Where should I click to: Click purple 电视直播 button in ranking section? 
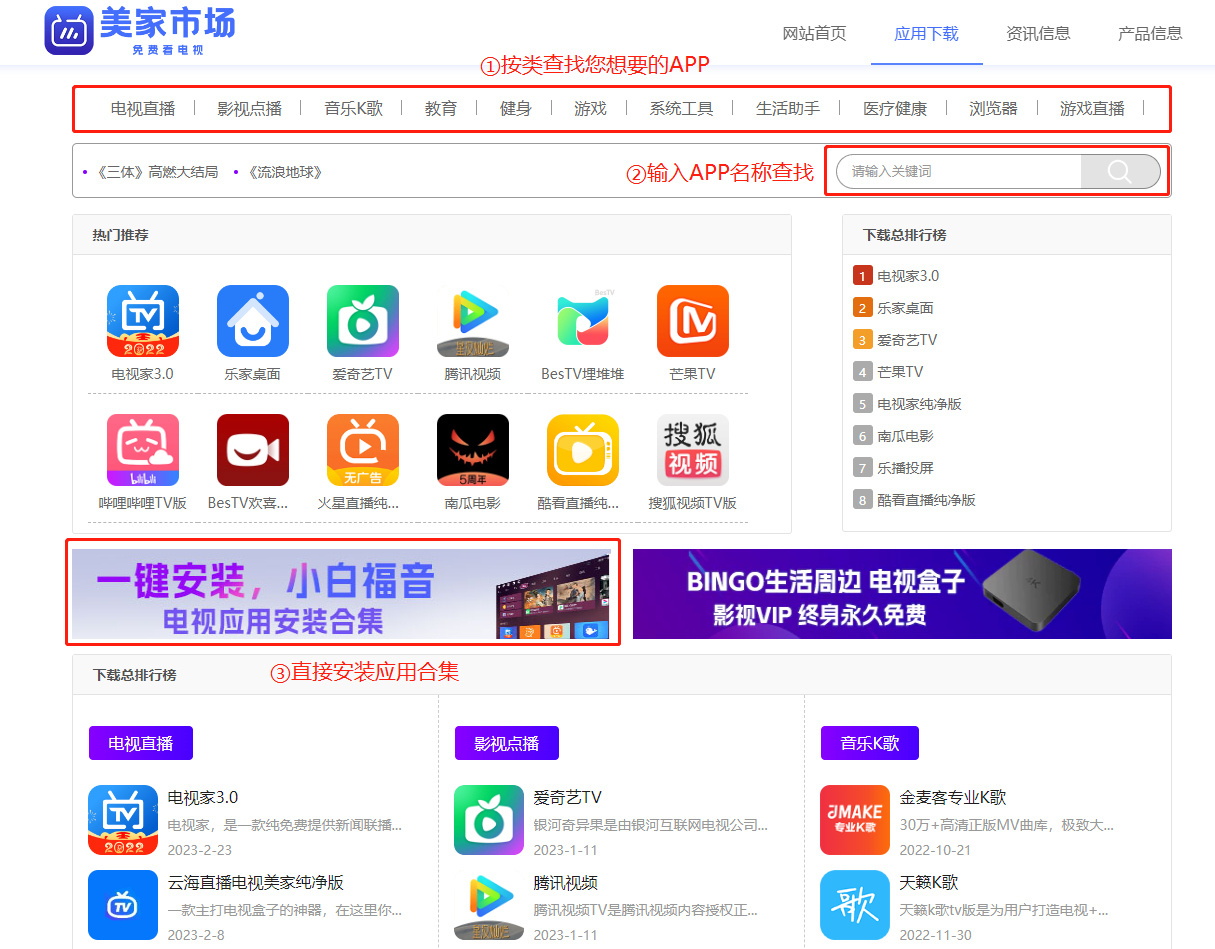[141, 743]
